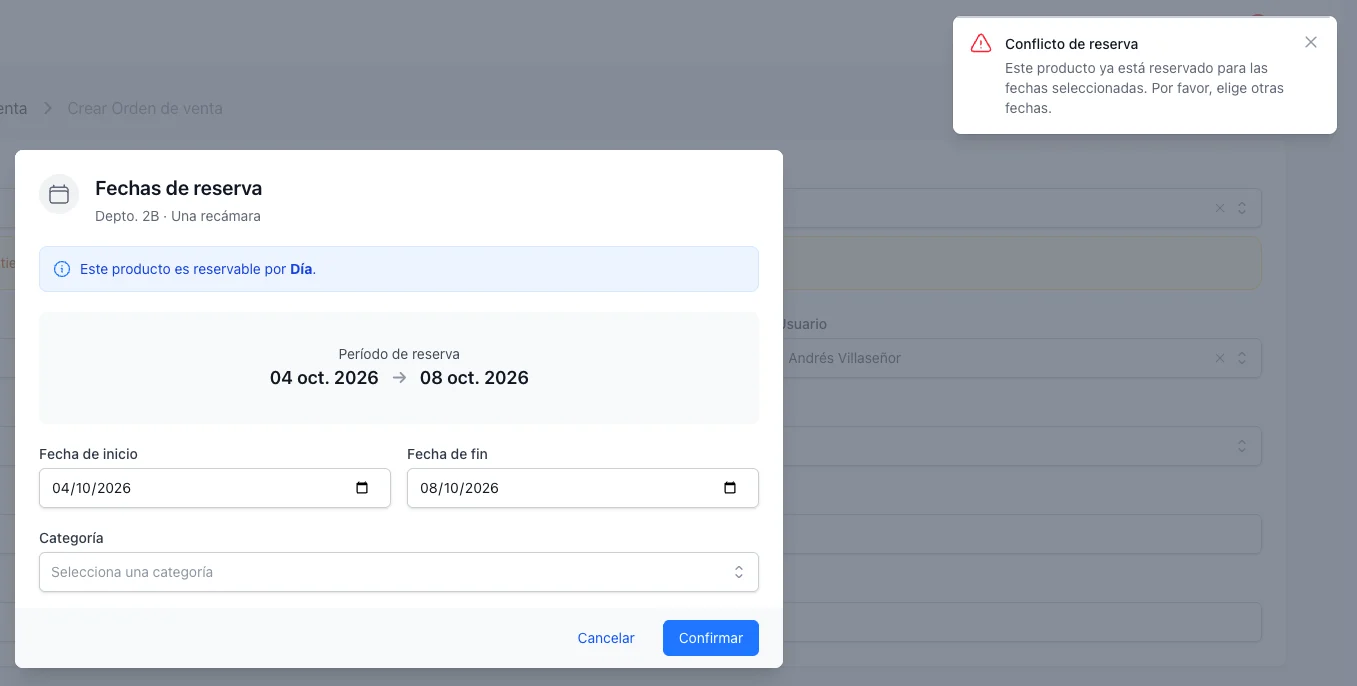Screen dimensions: 1357x686
Task: Click the calendar icon beside Fechas de reserva
Action: (x=59, y=194)
